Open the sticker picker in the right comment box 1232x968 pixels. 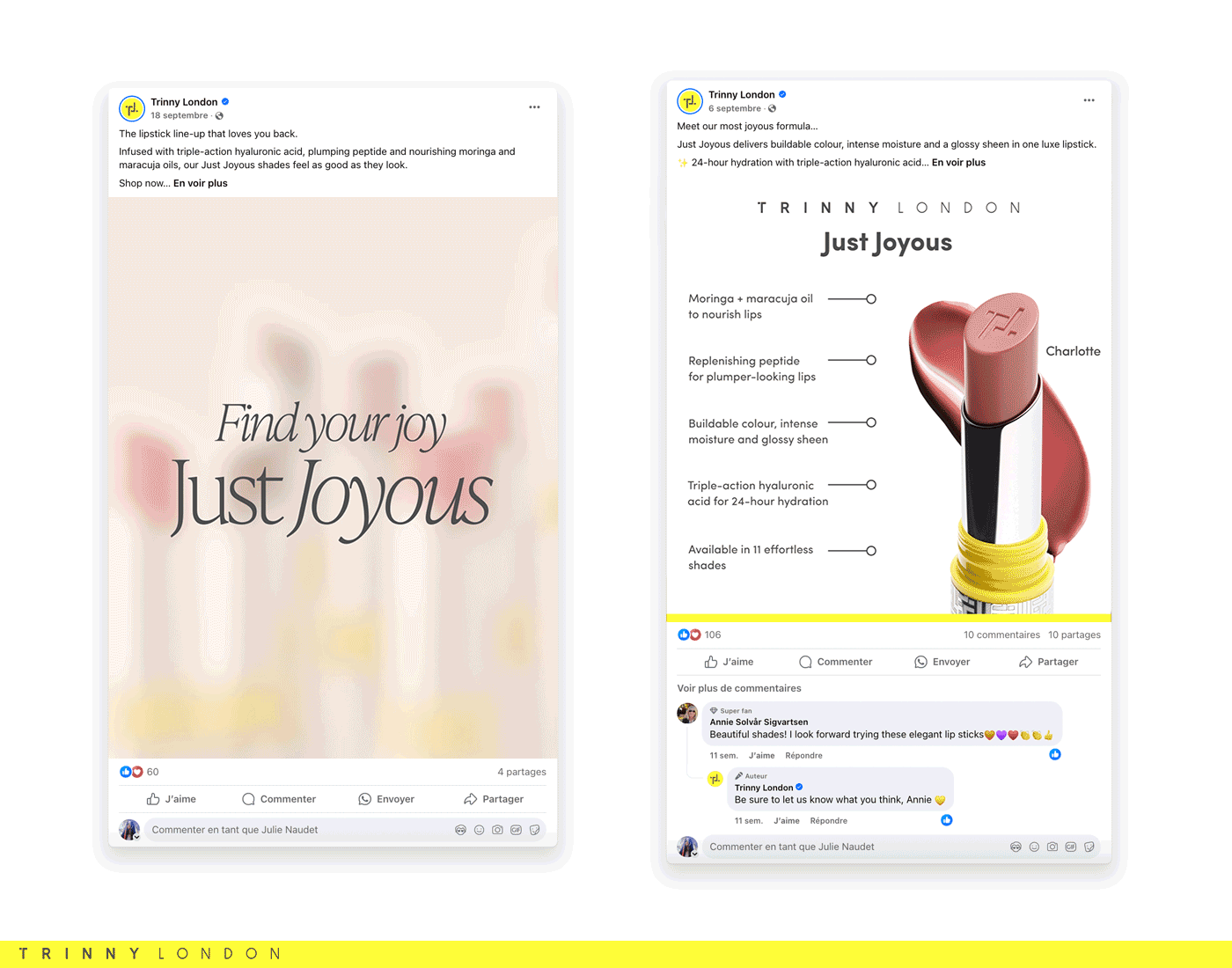(1089, 847)
